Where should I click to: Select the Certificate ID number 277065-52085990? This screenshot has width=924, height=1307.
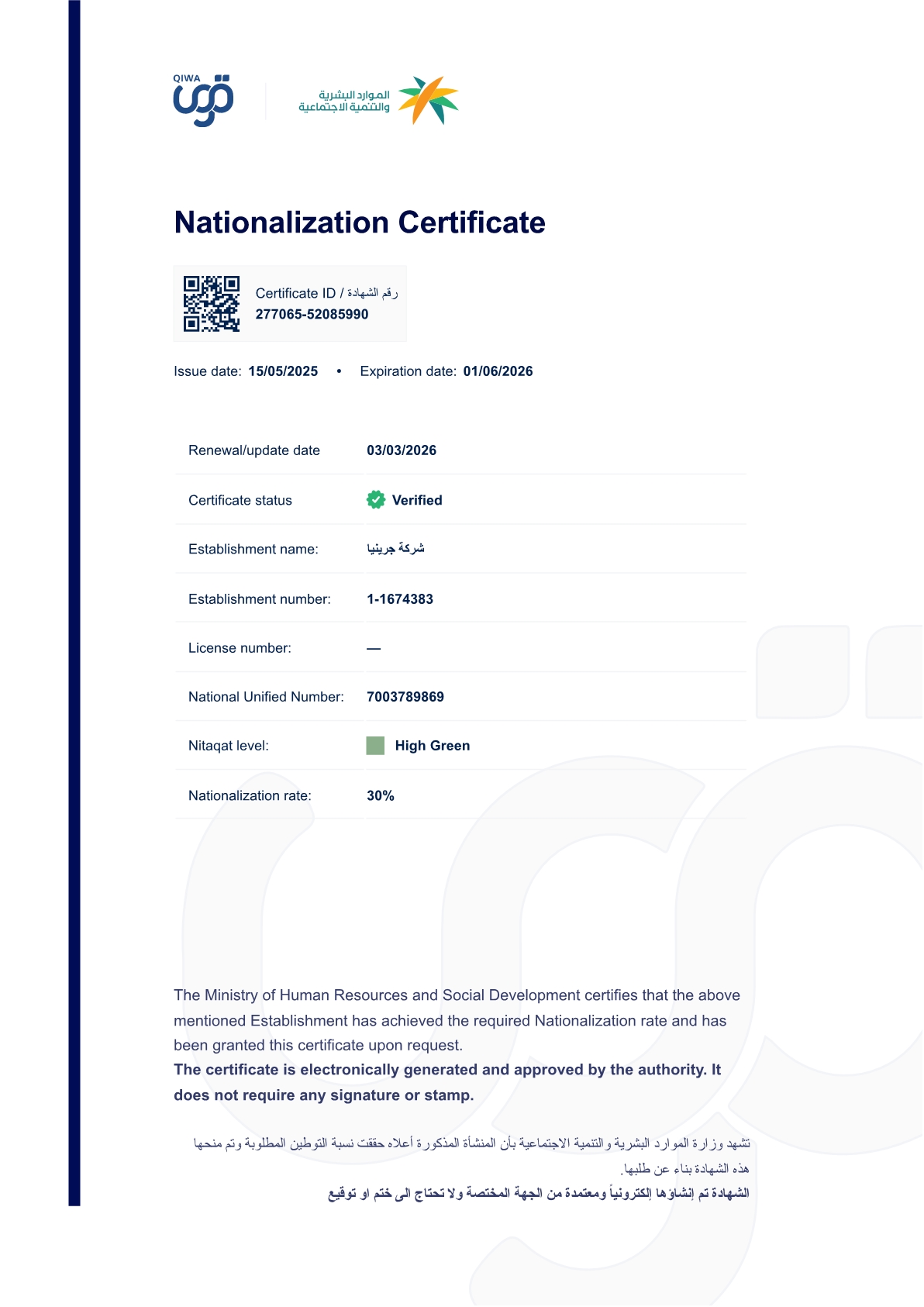[312, 315]
